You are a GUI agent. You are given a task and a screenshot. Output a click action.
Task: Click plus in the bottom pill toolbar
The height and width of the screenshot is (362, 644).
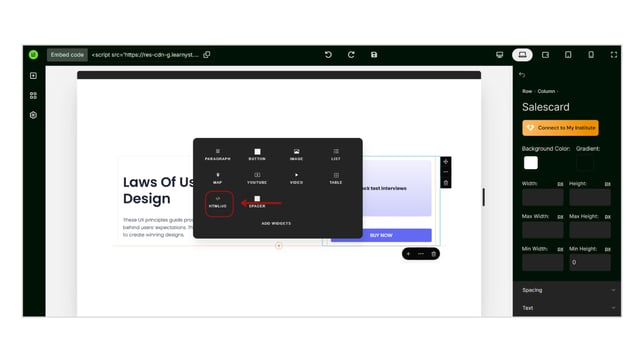(x=408, y=254)
